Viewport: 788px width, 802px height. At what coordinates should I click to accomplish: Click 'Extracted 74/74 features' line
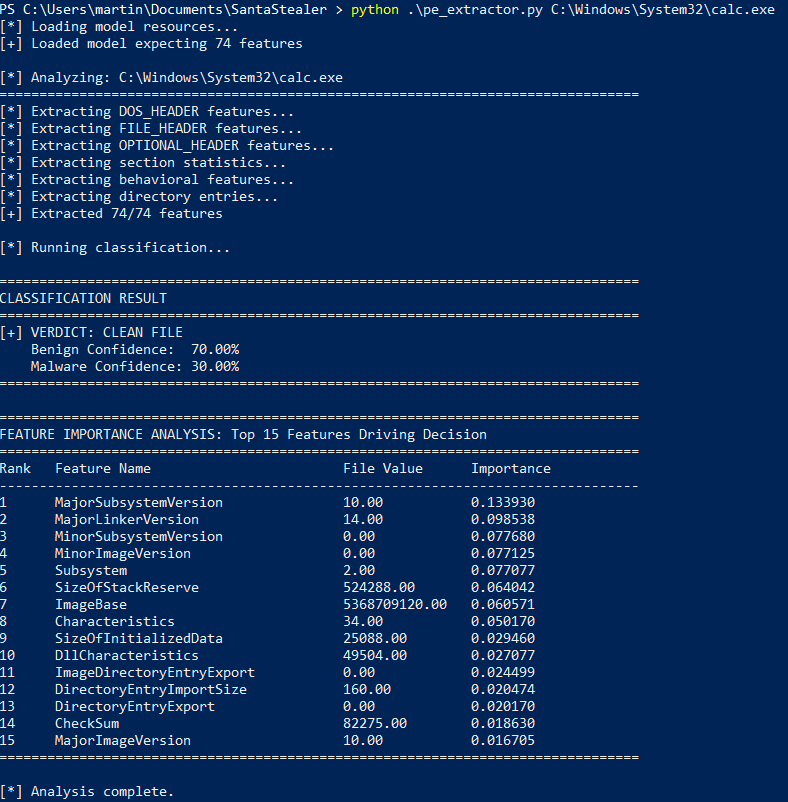[x=127, y=213]
